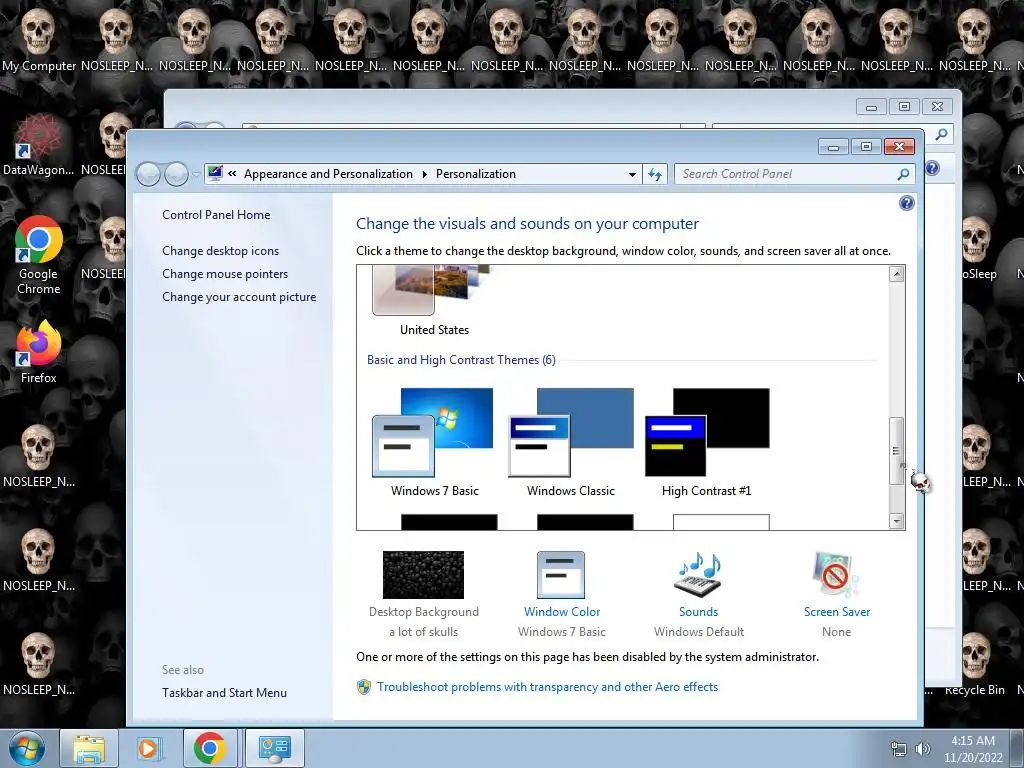The image size is (1024, 768).
Task: Open Change desktop icons link
Action: click(220, 251)
